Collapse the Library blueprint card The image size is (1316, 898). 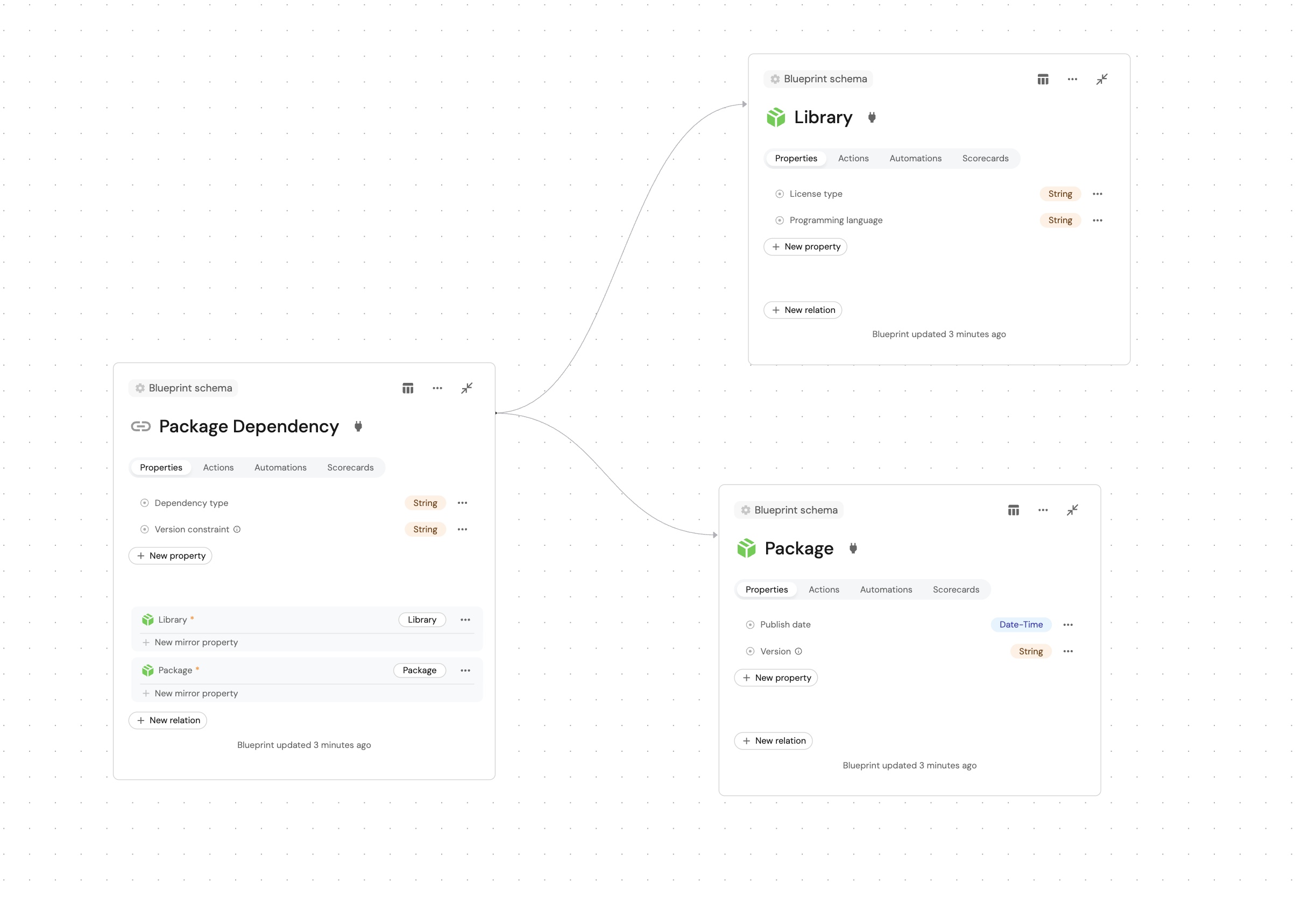pos(1101,79)
